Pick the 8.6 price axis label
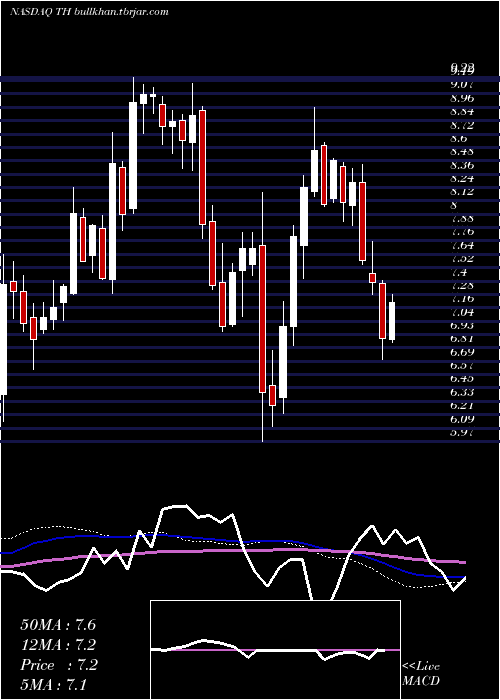 pyautogui.click(x=459, y=138)
